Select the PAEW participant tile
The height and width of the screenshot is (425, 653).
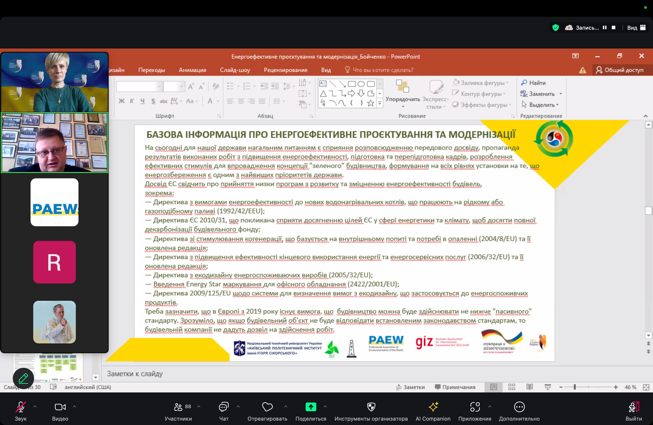coord(54,202)
